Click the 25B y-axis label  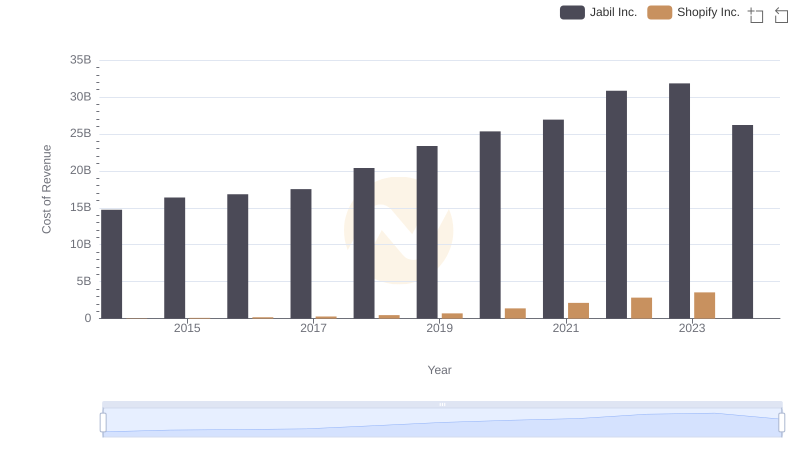(81, 134)
